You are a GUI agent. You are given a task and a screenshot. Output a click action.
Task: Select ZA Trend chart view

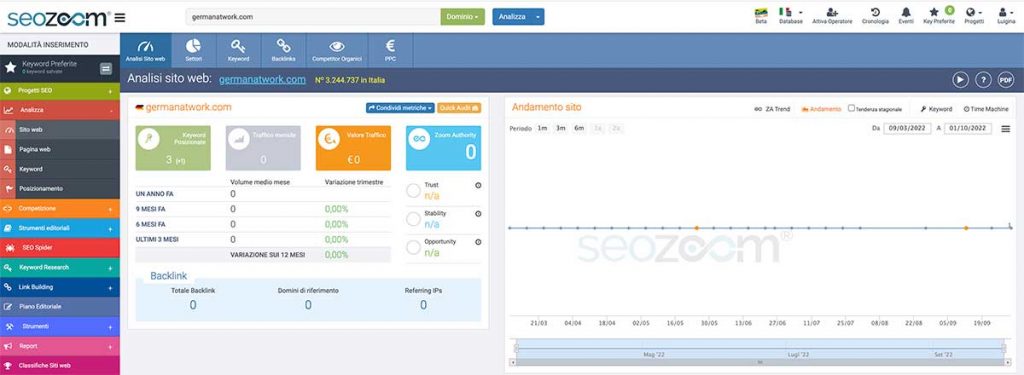772,109
